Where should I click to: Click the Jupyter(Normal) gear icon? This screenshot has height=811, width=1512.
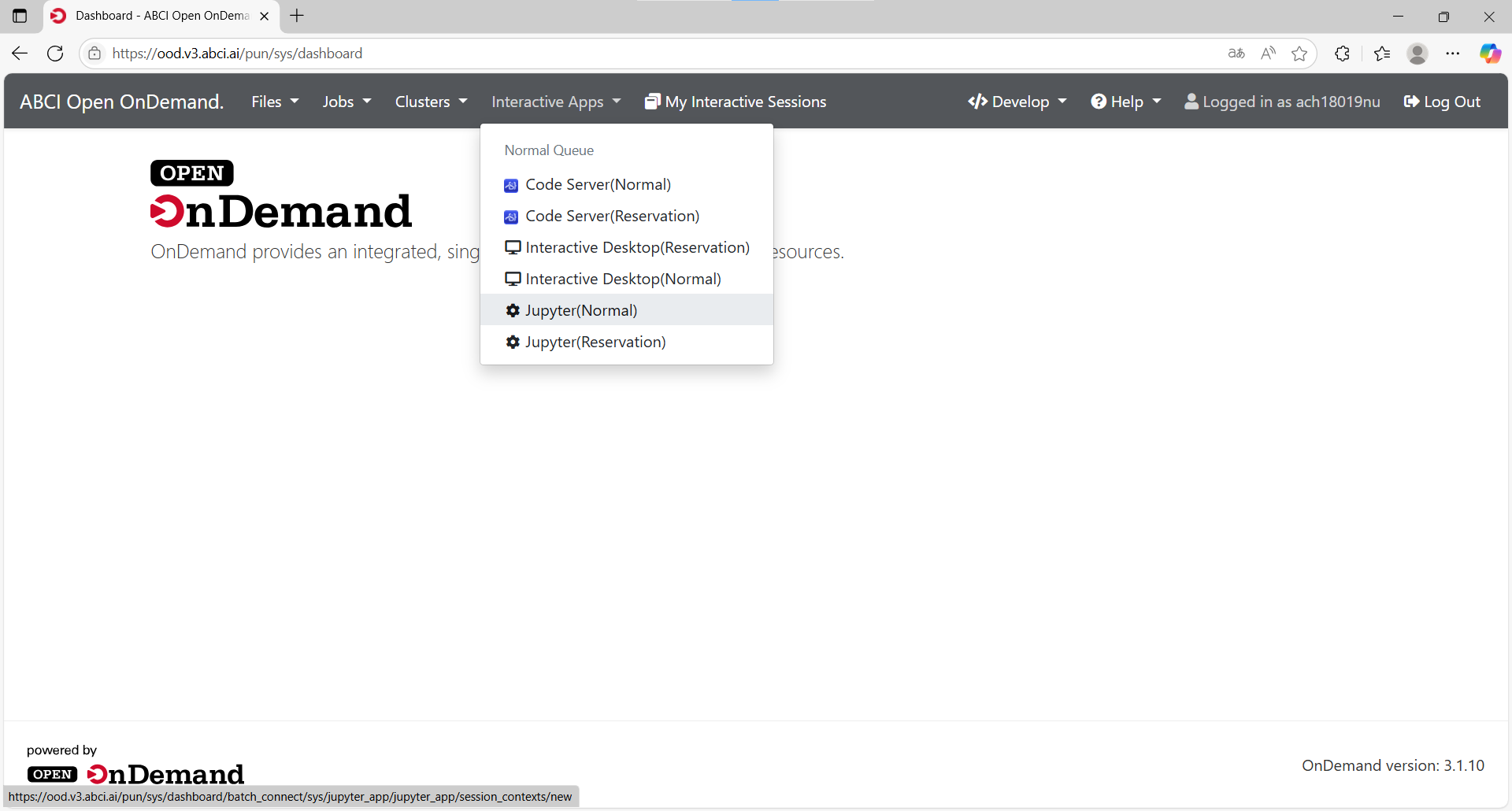tap(513, 311)
